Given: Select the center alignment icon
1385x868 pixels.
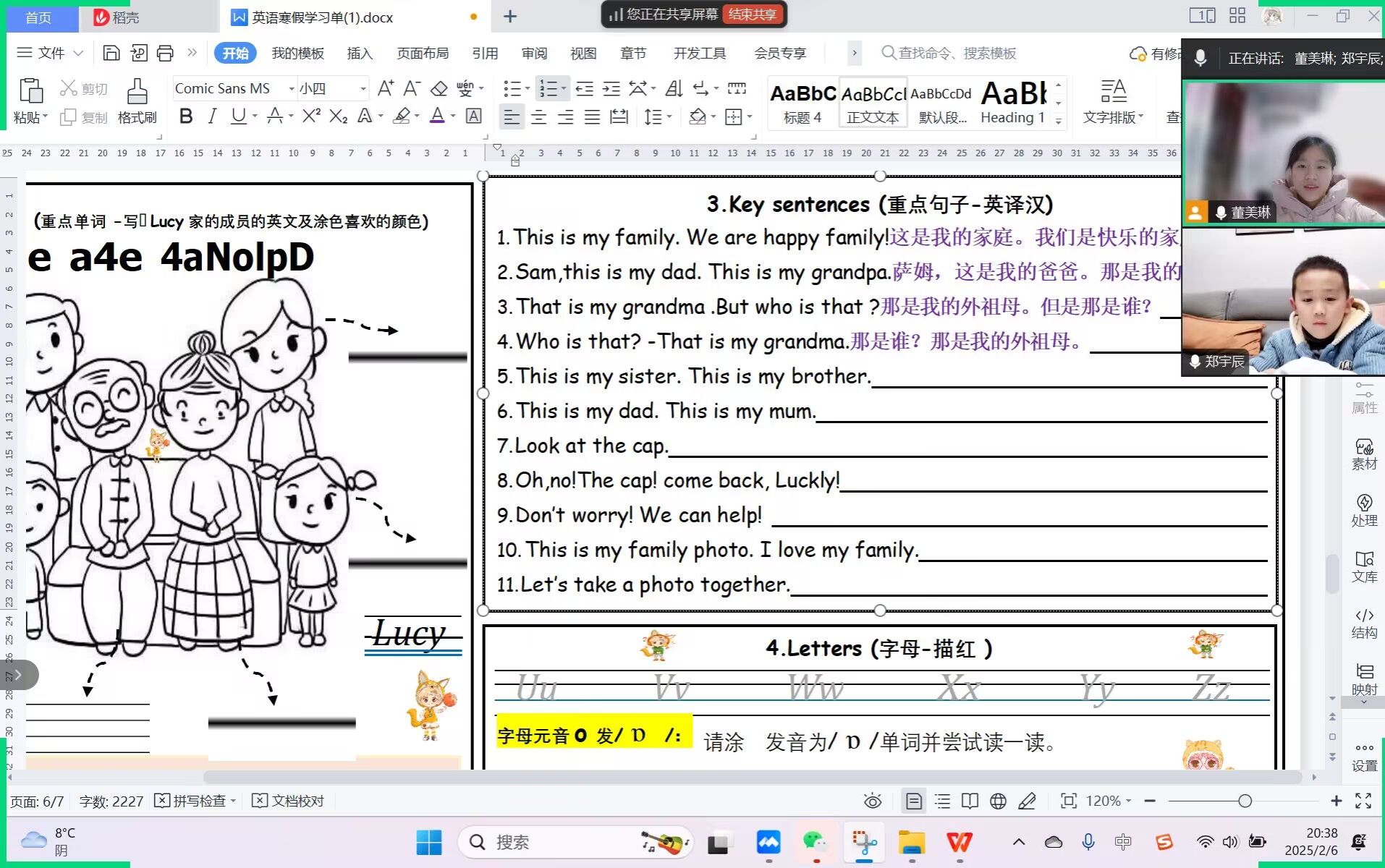Looking at the screenshot, I should click(x=538, y=117).
